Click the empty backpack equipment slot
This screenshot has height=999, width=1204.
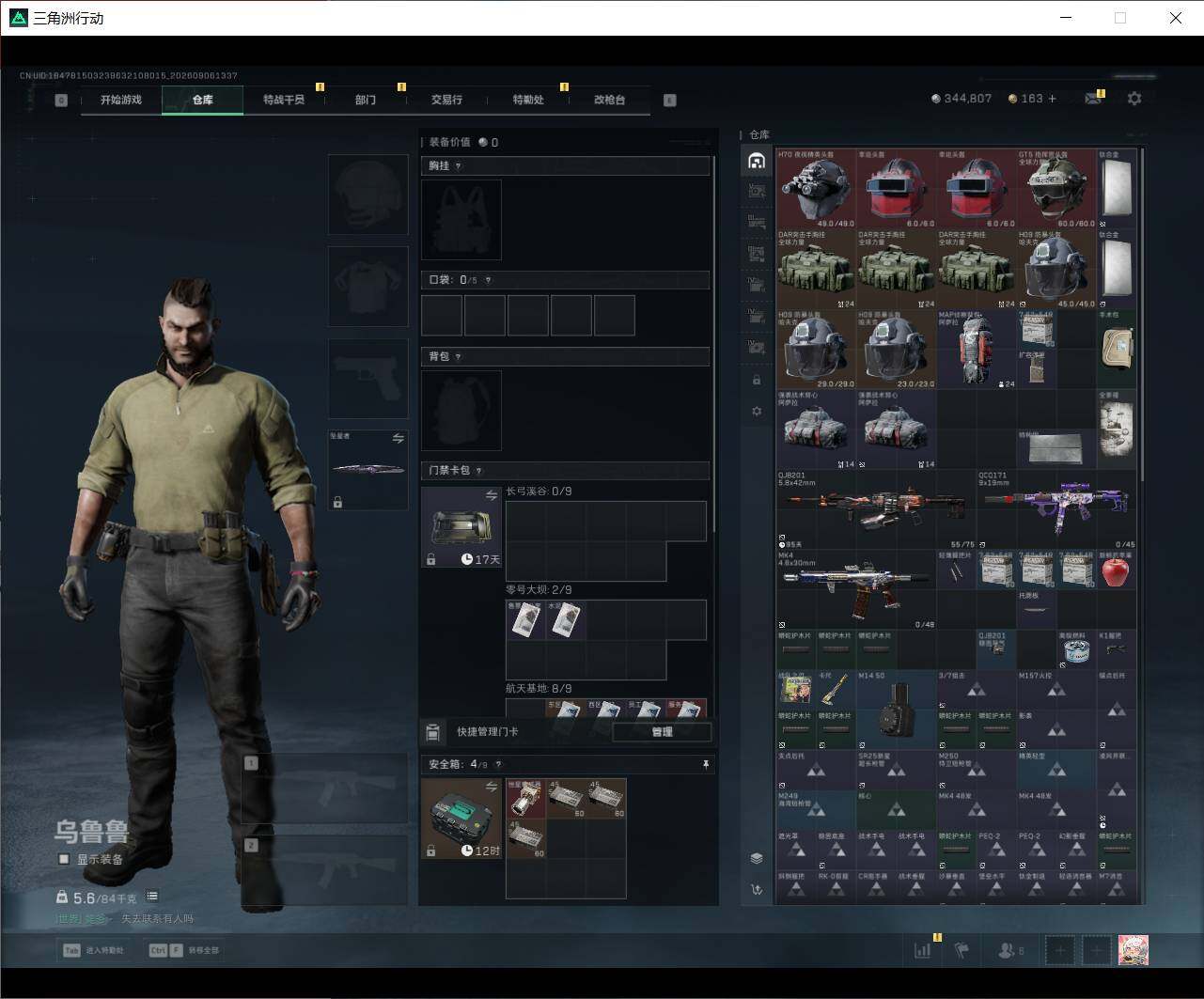tap(461, 411)
